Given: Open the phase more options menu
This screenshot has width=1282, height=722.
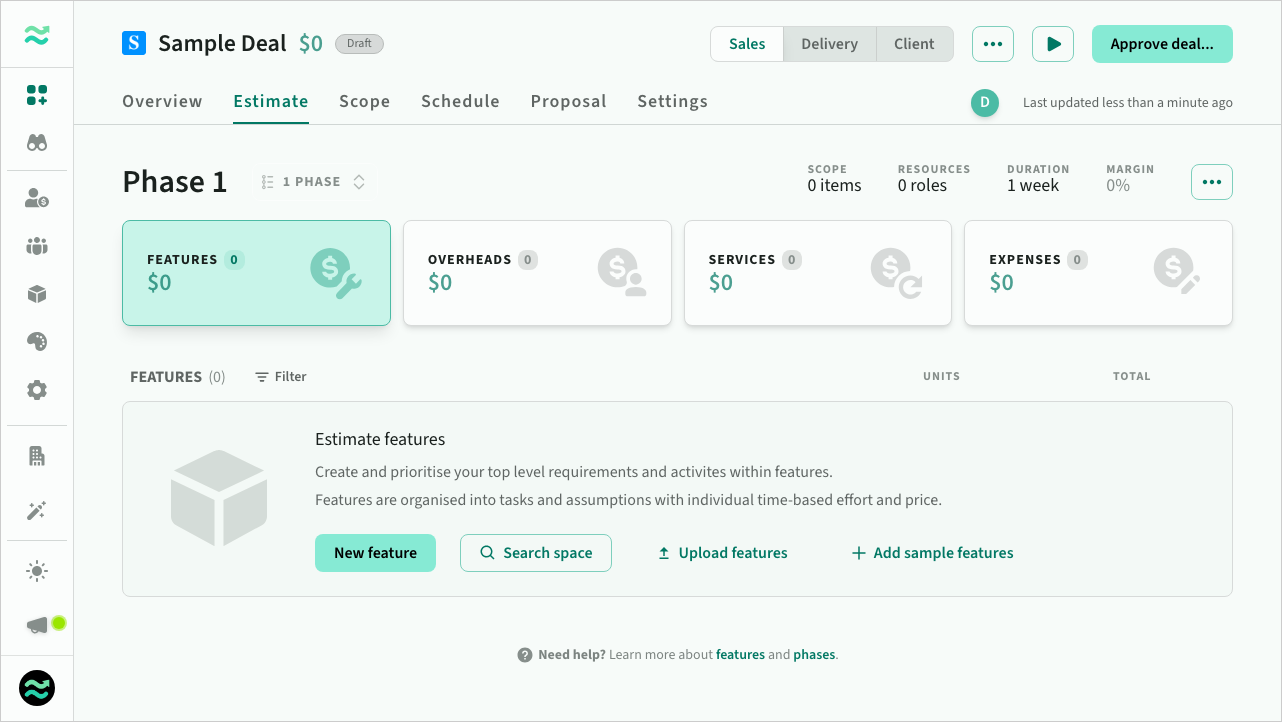Looking at the screenshot, I should coord(1211,182).
